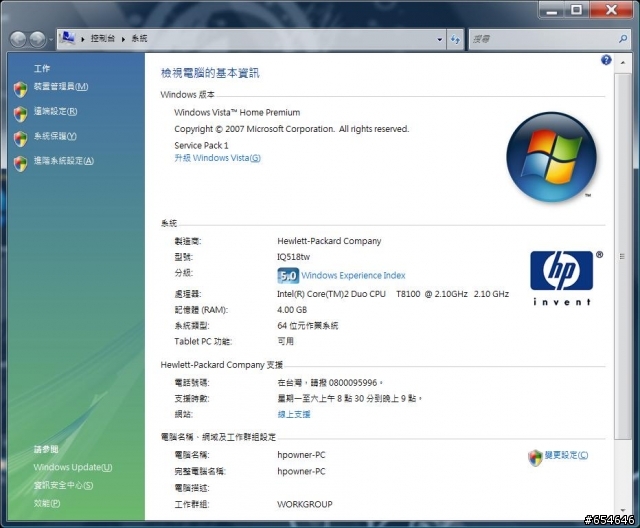The height and width of the screenshot is (528, 640).
Task: Open 系統保護(V) system protection link
Action: [x=55, y=136]
